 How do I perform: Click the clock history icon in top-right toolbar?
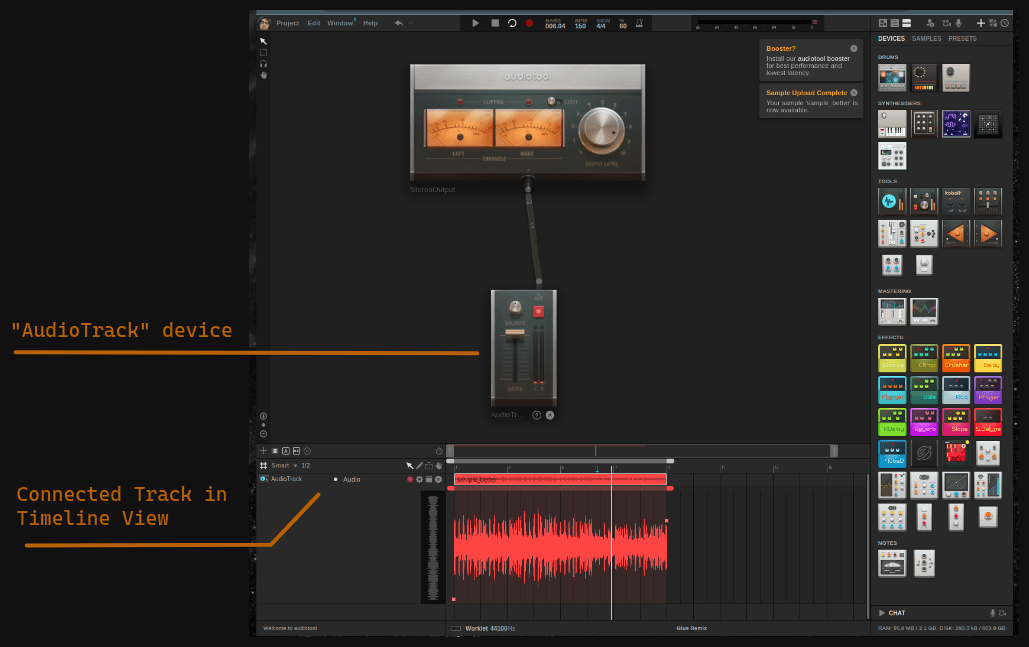click(x=1005, y=23)
